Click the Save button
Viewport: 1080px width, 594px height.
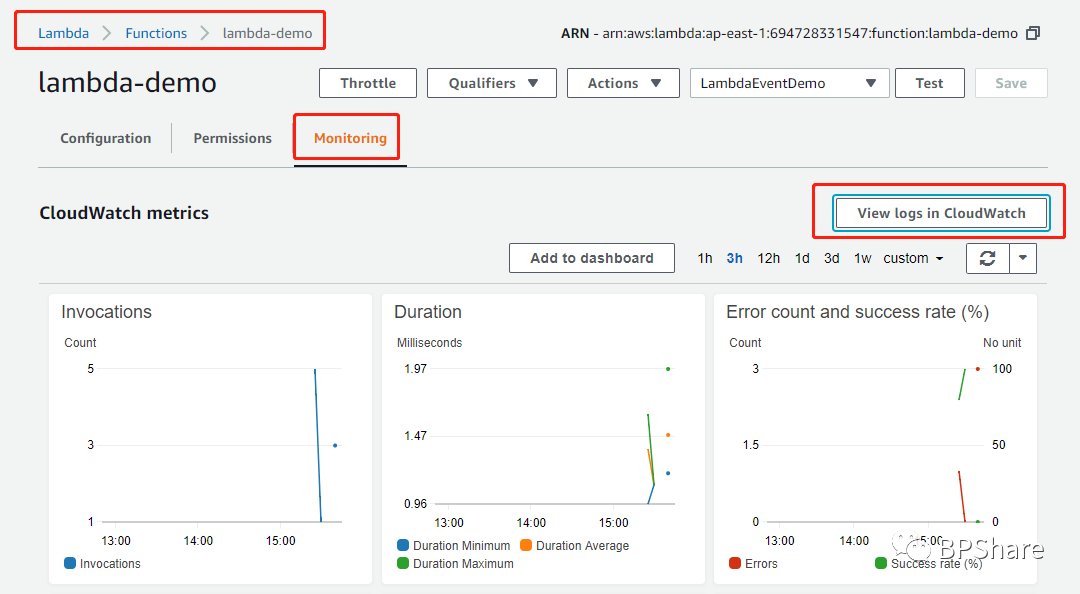[x=1011, y=83]
